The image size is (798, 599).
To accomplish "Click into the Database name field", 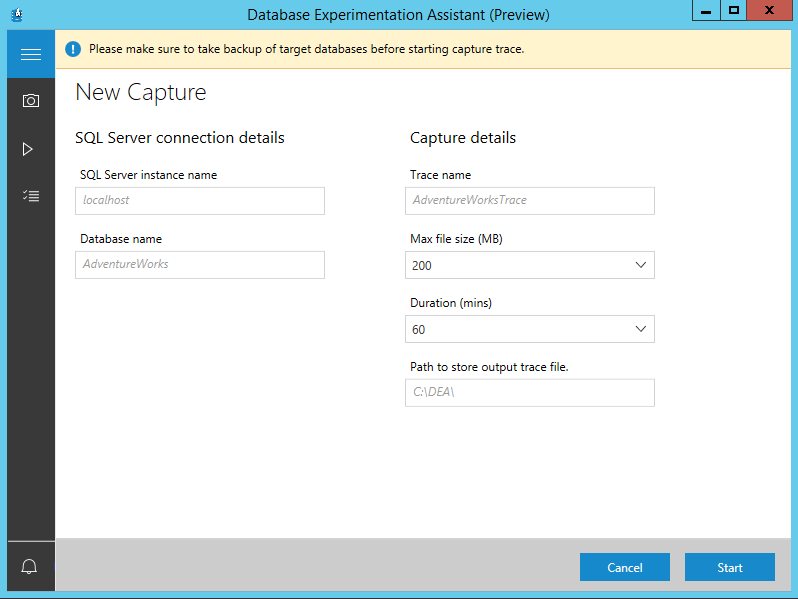I will 200,264.
